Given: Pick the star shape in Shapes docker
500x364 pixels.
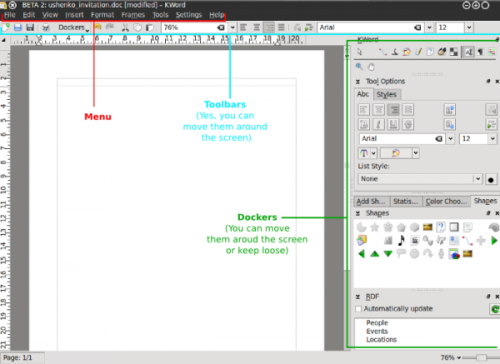Looking at the screenshot, I should (375, 227).
